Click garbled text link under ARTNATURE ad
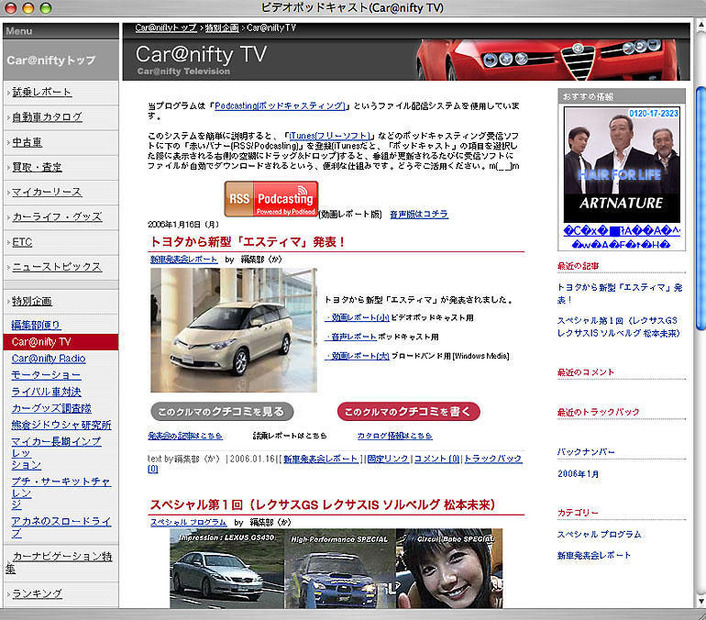Screen dimensions: 706x620 tap(622, 238)
